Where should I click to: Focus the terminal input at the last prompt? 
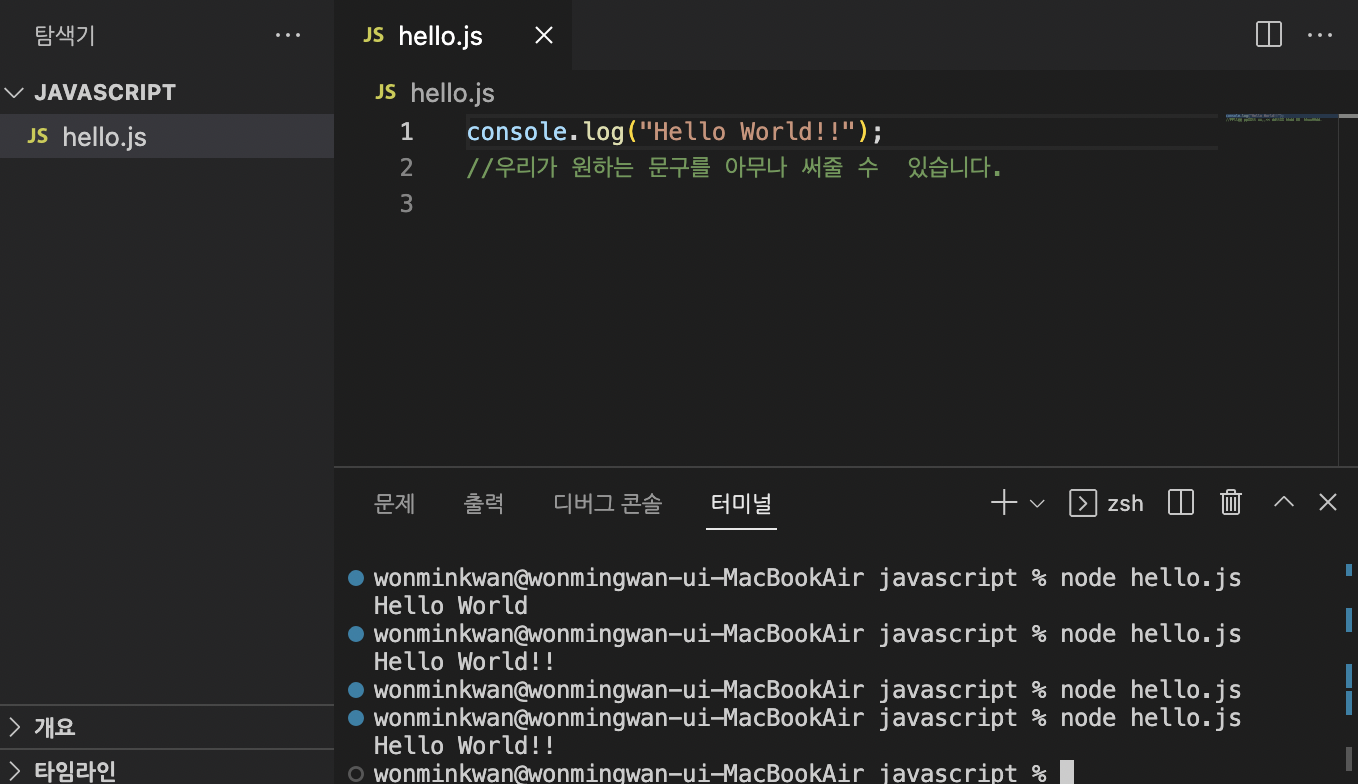point(1066,772)
